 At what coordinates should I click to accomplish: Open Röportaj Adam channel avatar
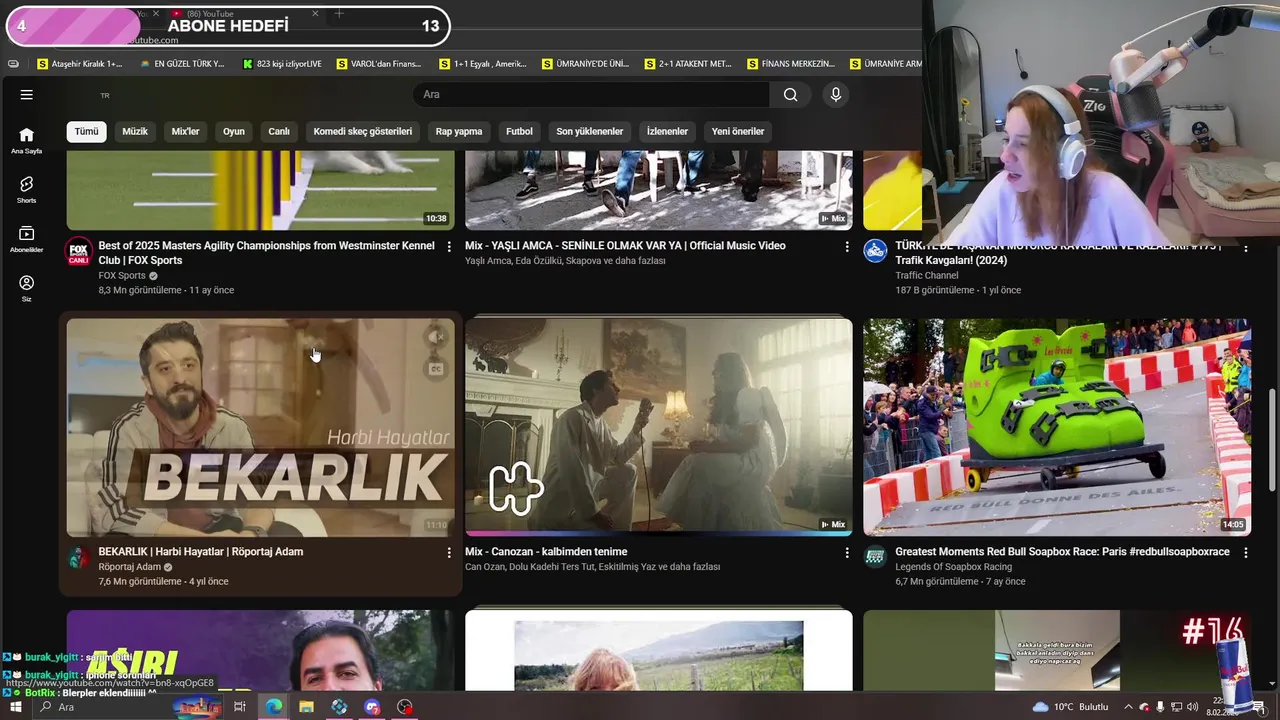coord(78,558)
